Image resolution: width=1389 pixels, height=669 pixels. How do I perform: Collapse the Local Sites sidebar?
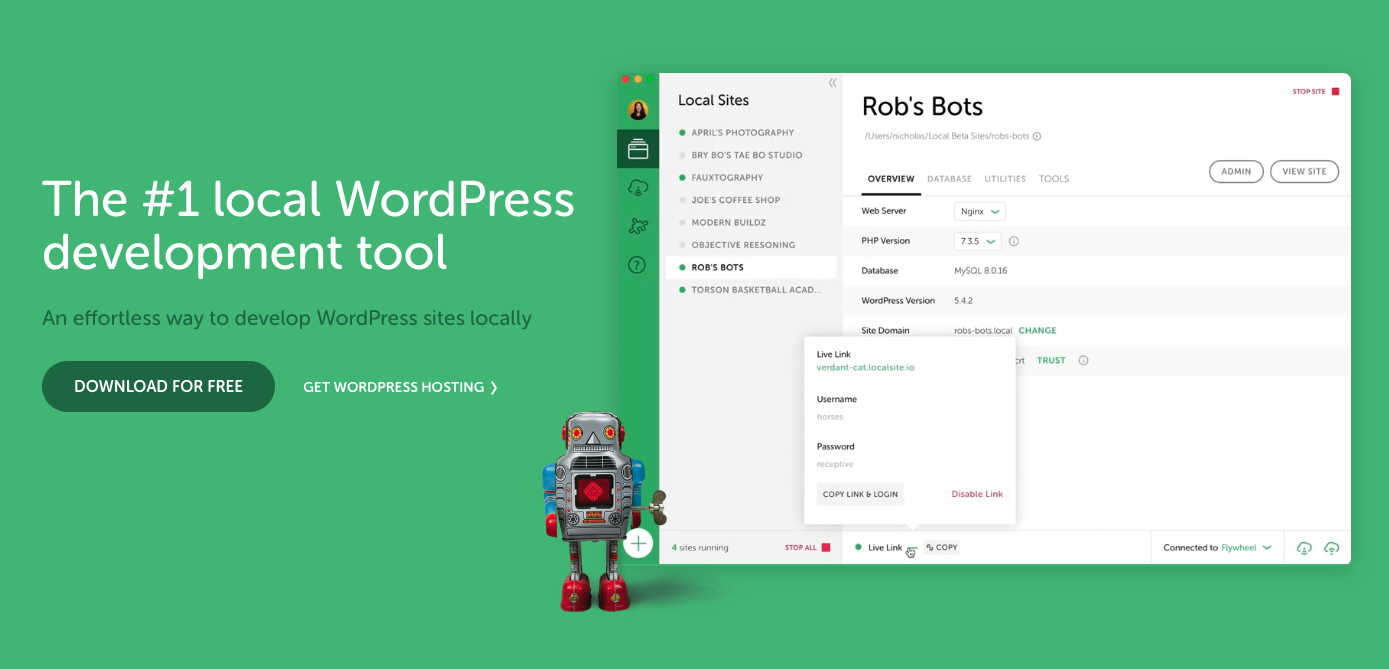point(832,83)
